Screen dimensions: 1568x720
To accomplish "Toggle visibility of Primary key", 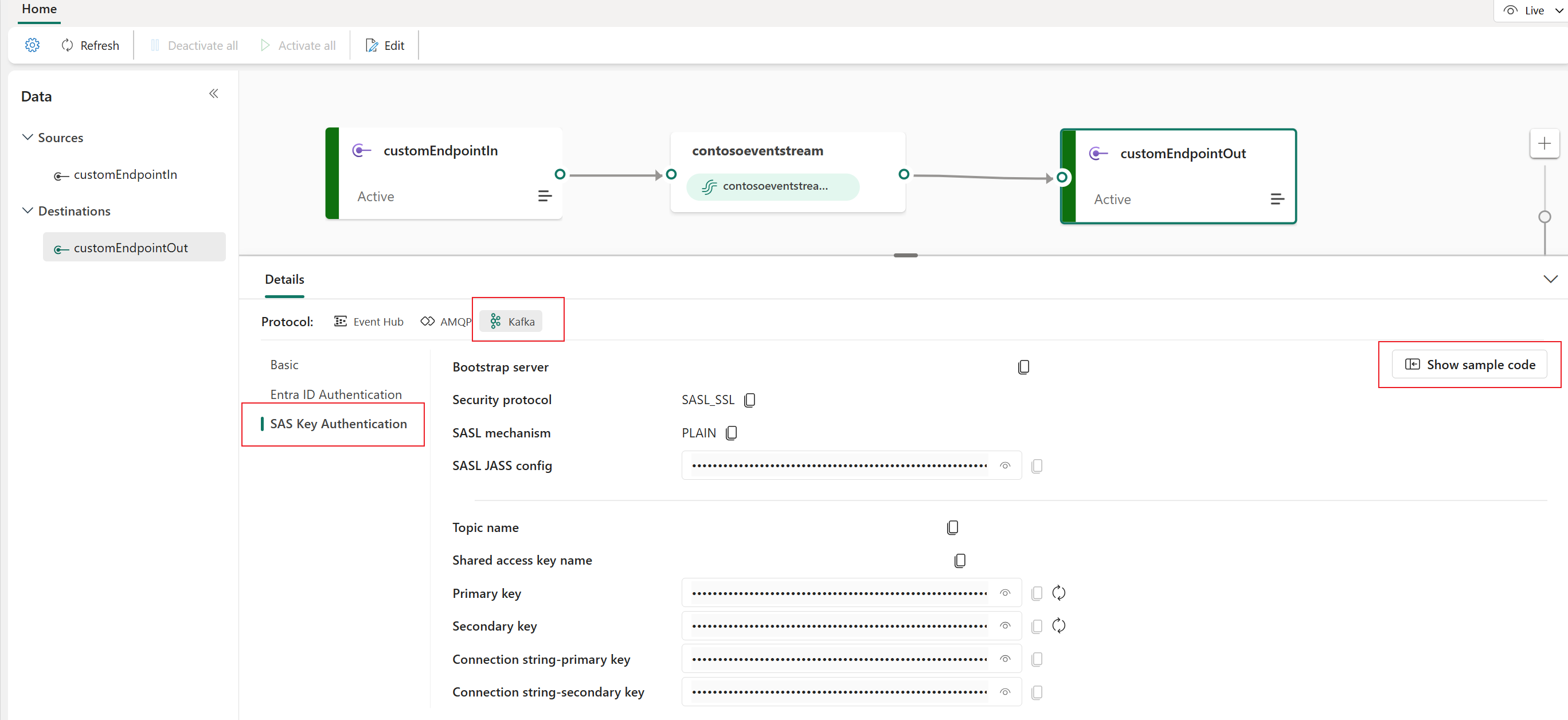I will click(1006, 593).
